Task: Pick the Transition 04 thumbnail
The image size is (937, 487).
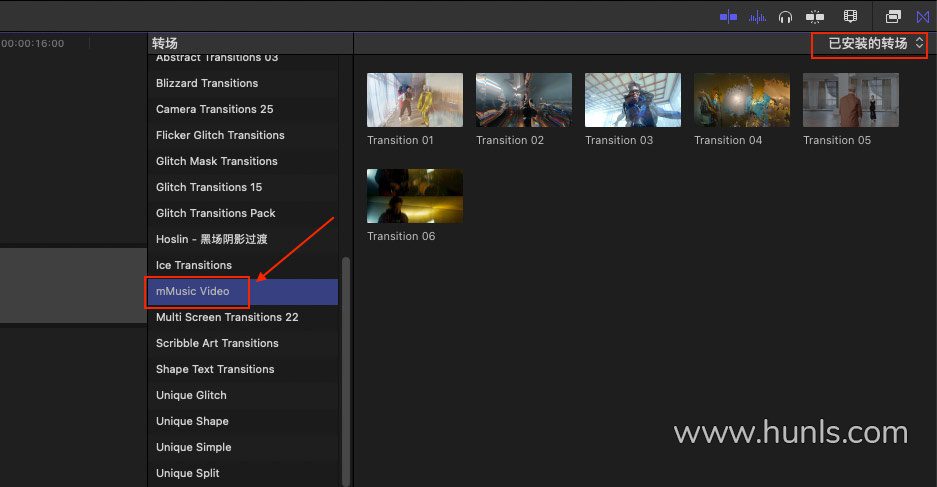Action: 742,100
